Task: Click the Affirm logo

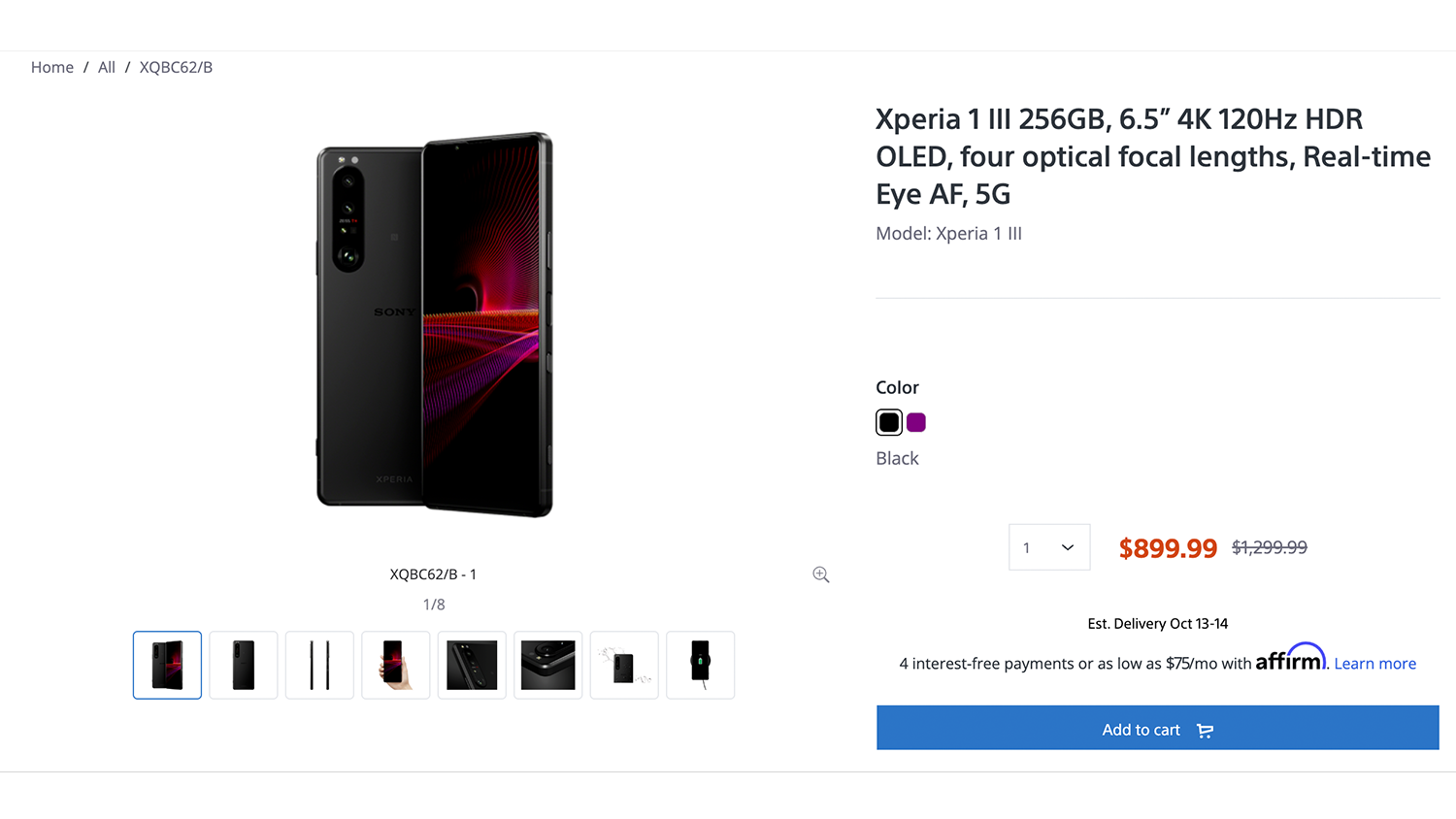Action: click(1290, 659)
